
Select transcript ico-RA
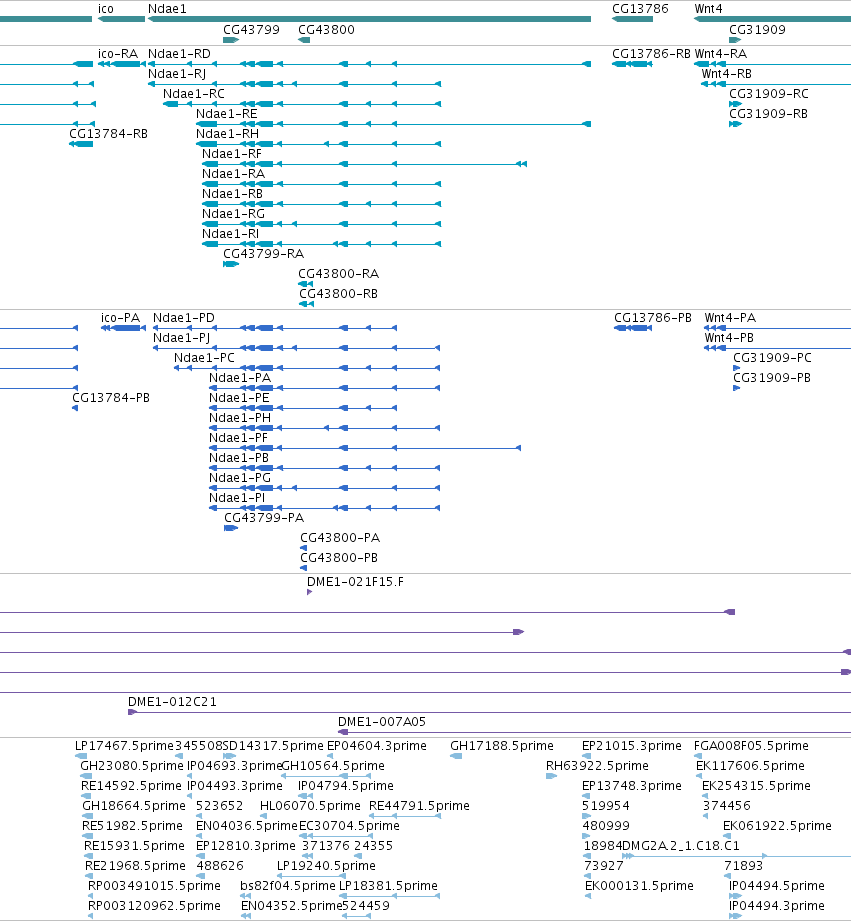[122, 64]
